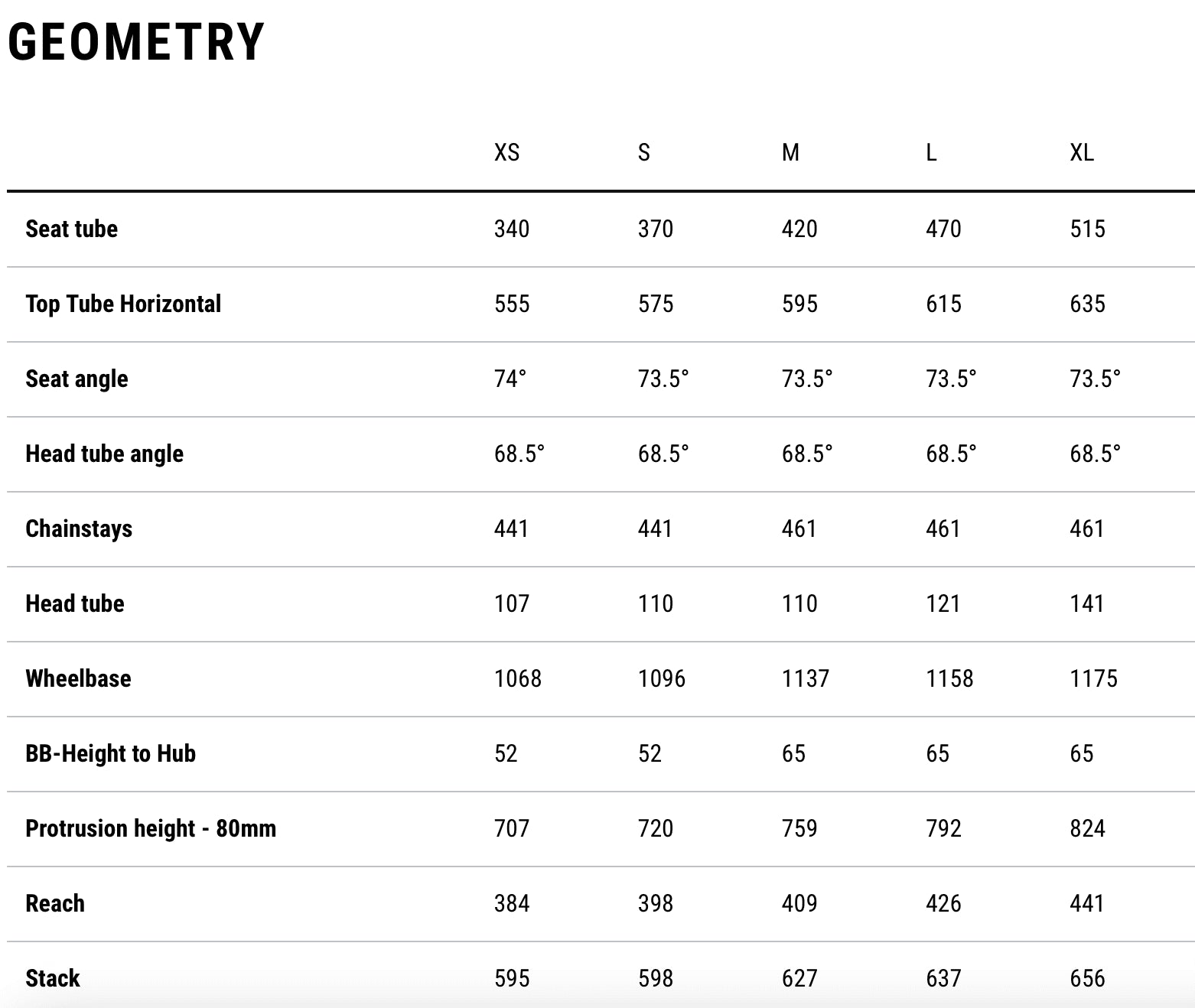This screenshot has height=1008, width=1195.
Task: Select the Head tube angle row label
Action: pos(104,454)
